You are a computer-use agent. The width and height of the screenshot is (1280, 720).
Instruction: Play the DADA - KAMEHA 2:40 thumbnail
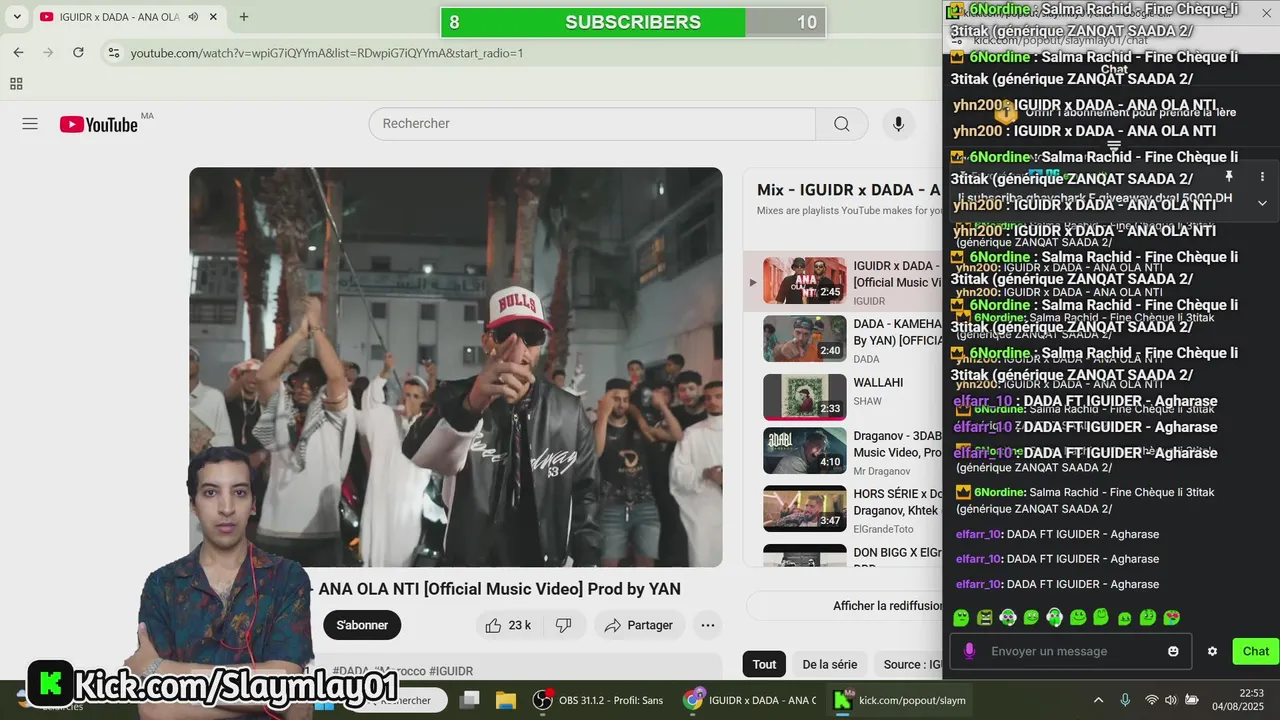805,339
